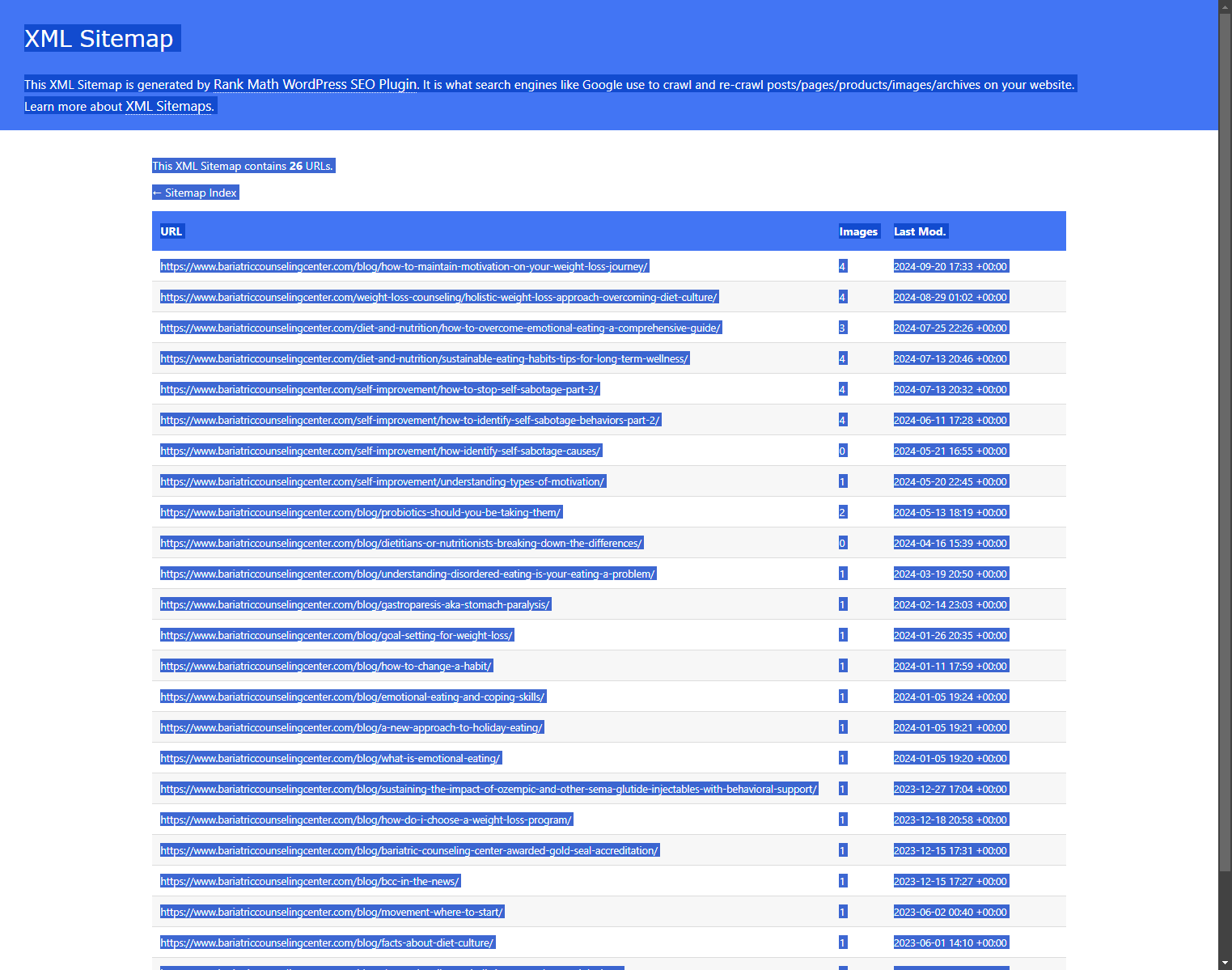Open understanding-disordered-eating URL
Image resolution: width=1232 pixels, height=970 pixels.
coord(408,574)
